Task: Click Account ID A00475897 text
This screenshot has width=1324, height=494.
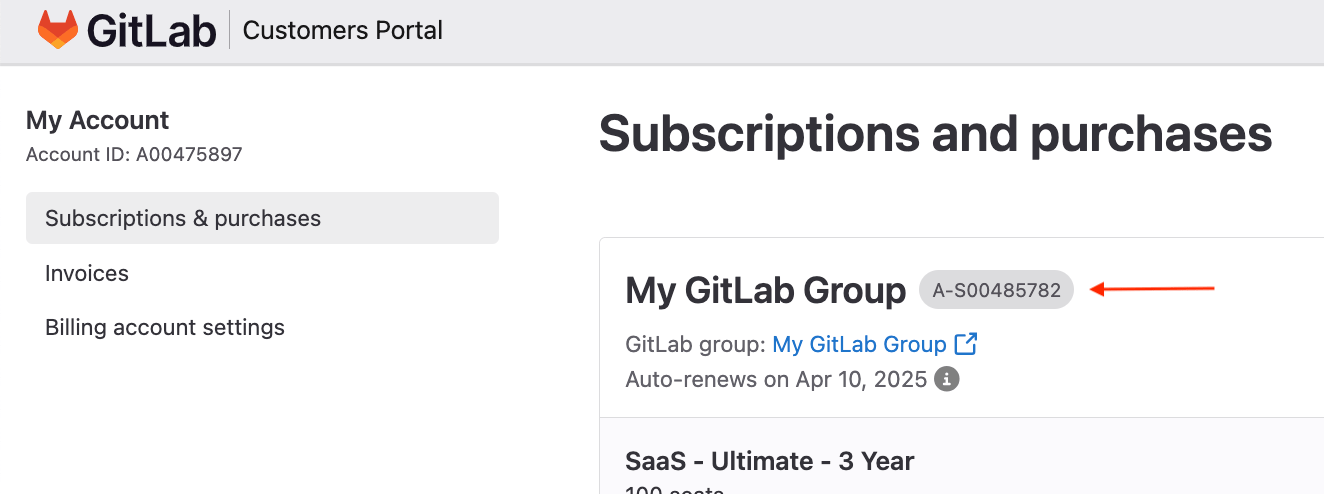Action: [x=134, y=154]
